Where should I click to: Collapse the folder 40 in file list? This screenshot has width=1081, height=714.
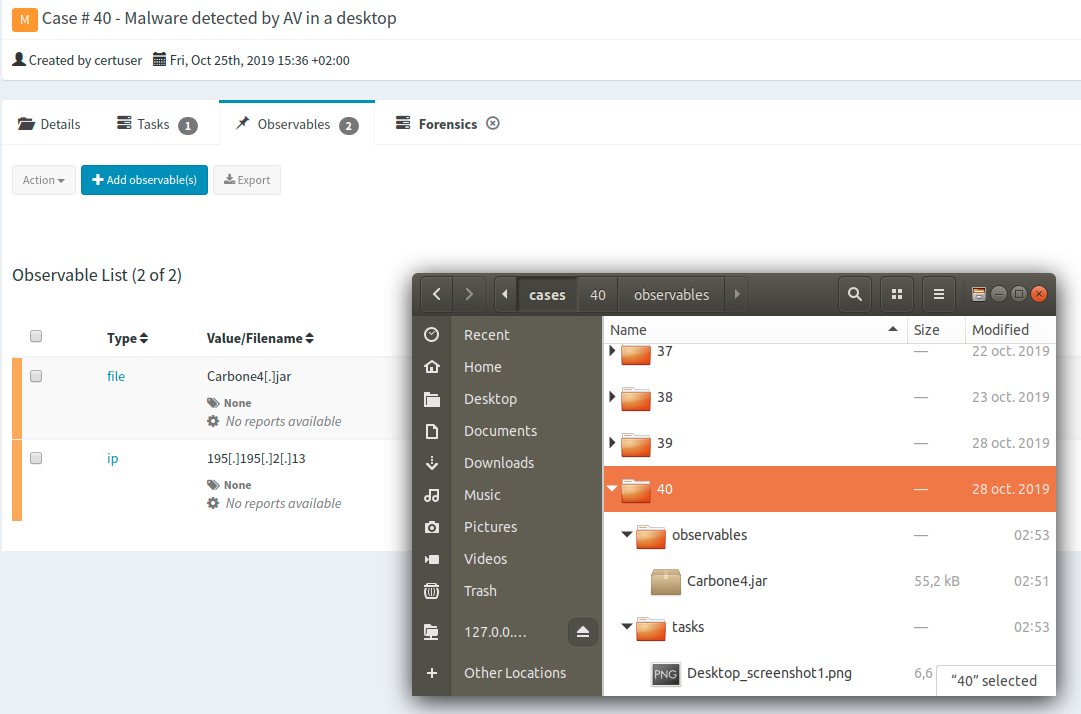[x=612, y=489]
